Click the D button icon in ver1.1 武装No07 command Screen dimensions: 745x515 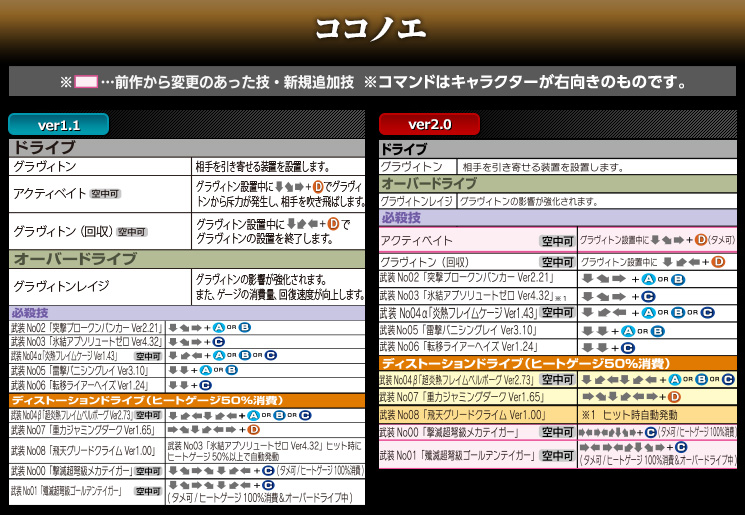254,430
